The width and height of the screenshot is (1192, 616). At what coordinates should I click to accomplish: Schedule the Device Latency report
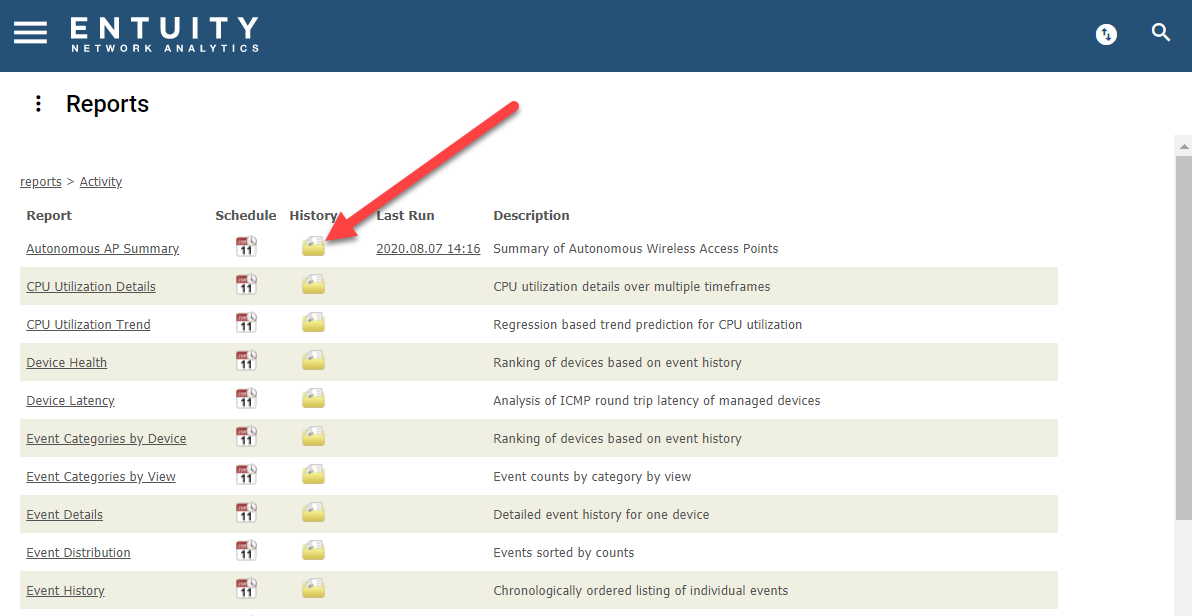pos(246,398)
